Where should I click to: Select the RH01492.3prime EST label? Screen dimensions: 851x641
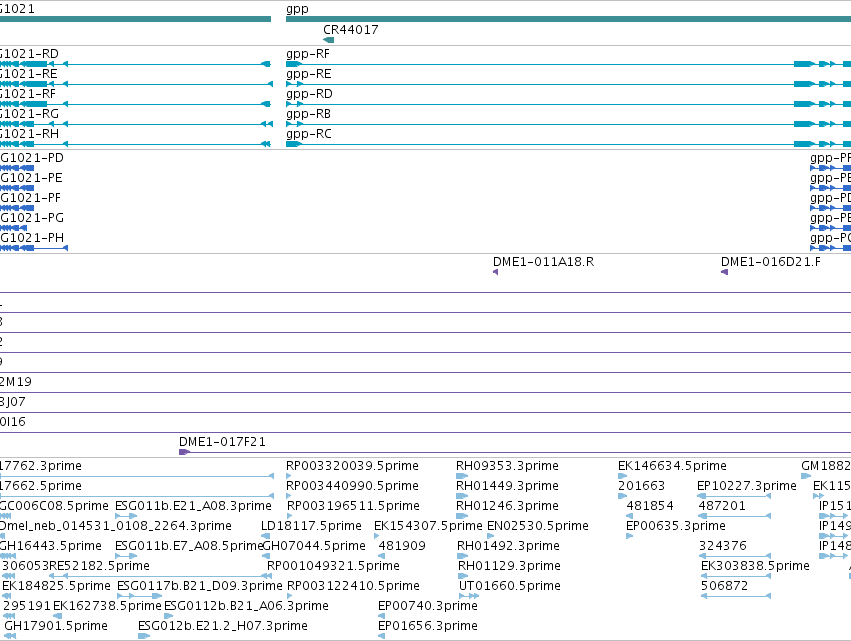(x=508, y=547)
